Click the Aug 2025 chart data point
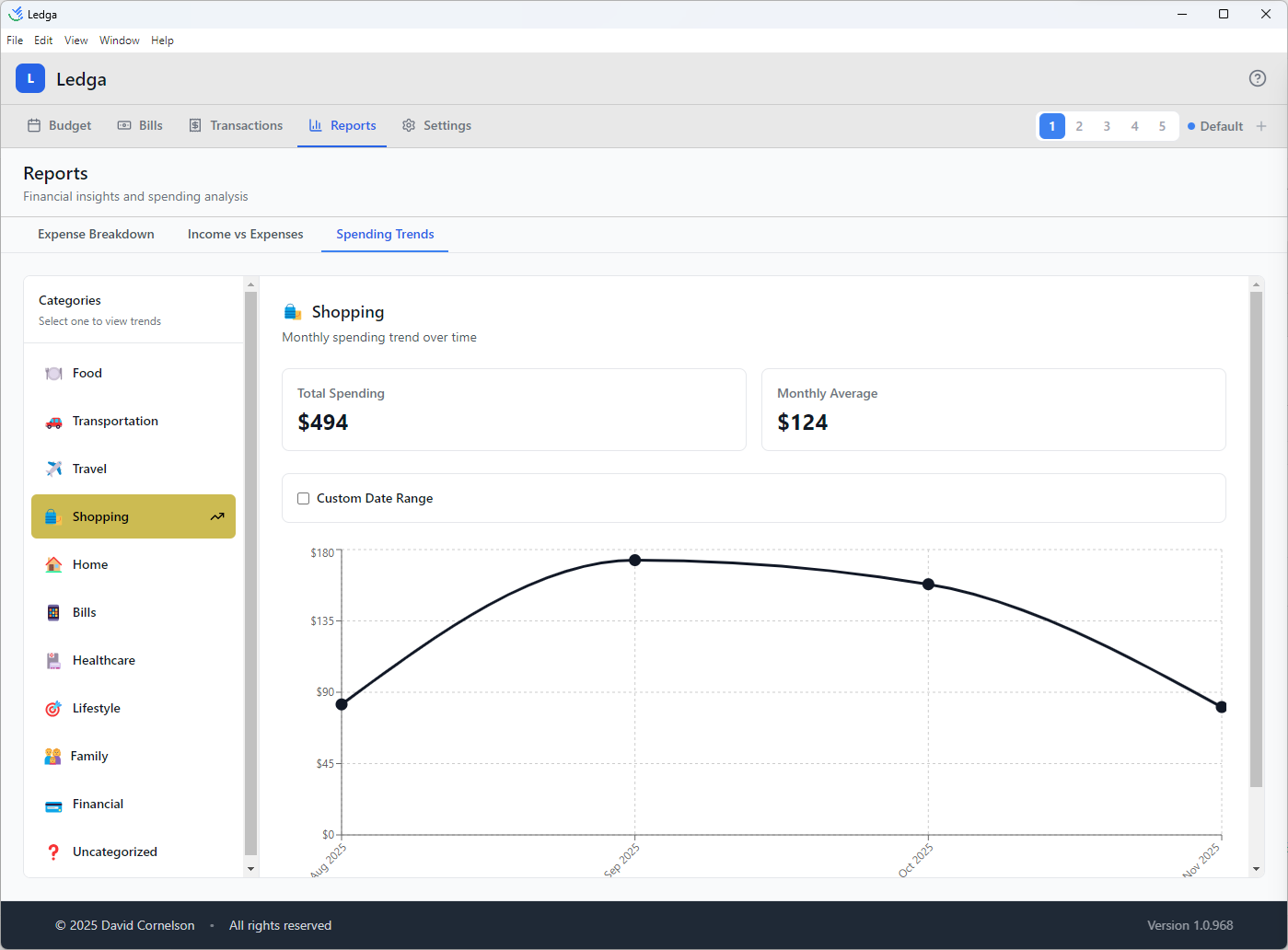Image resolution: width=1288 pixels, height=950 pixels. pyautogui.click(x=342, y=704)
